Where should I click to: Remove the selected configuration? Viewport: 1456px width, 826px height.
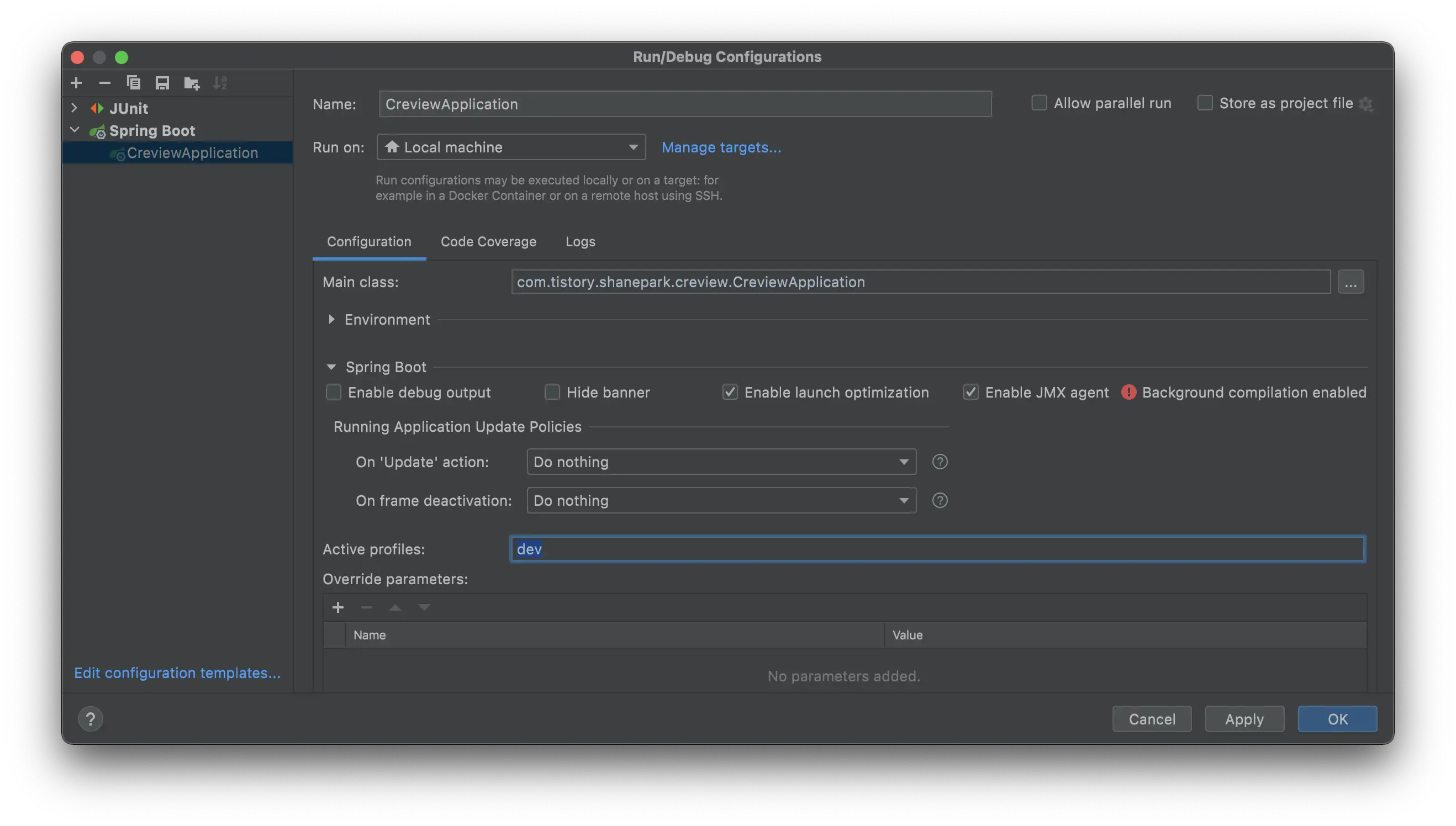coord(104,83)
